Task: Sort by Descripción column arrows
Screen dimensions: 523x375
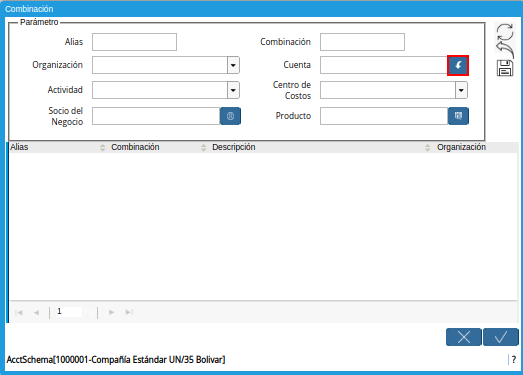Action: [x=427, y=147]
